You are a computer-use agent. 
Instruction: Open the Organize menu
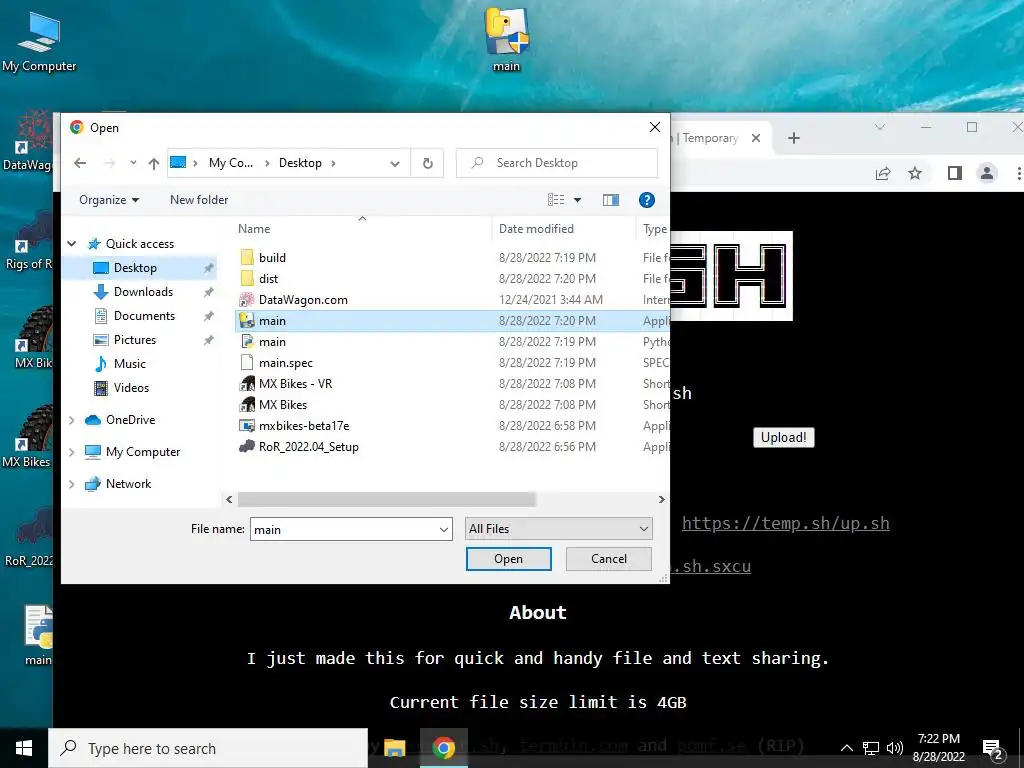click(109, 200)
